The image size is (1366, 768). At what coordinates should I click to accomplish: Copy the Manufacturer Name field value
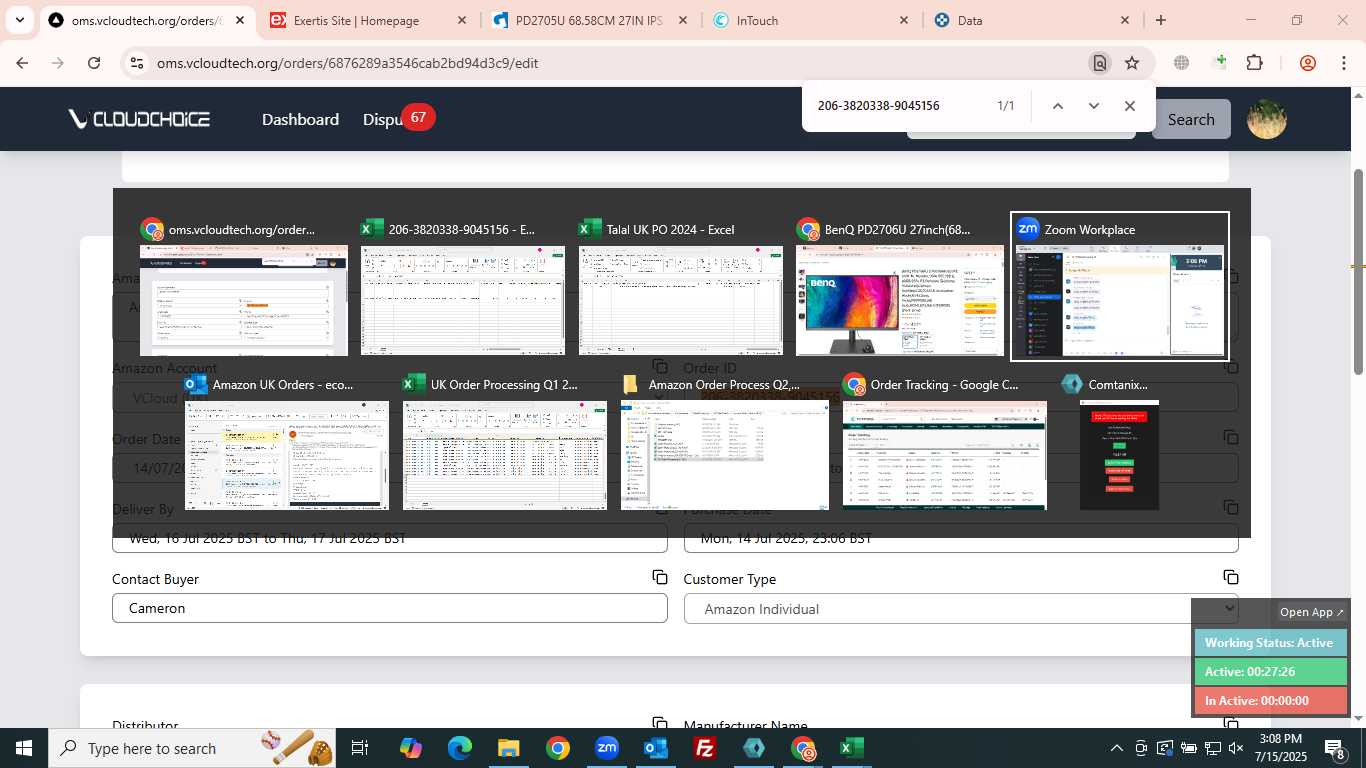[1231, 724]
